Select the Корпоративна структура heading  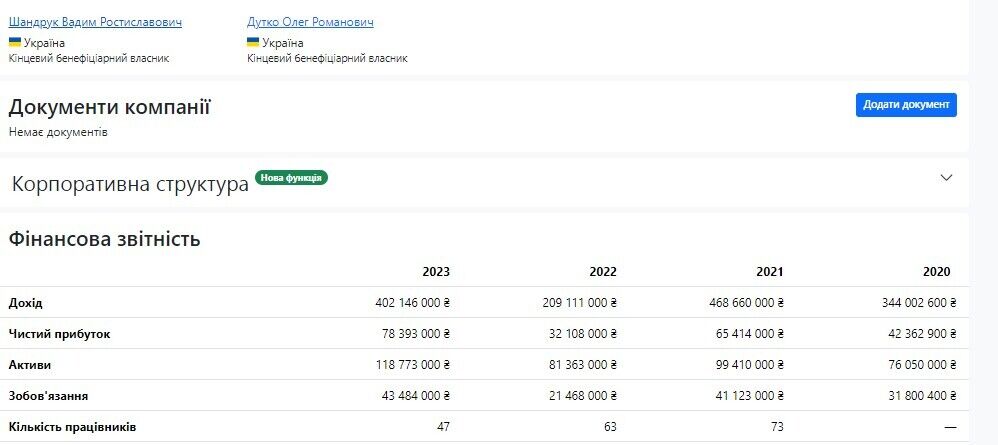pos(130,184)
